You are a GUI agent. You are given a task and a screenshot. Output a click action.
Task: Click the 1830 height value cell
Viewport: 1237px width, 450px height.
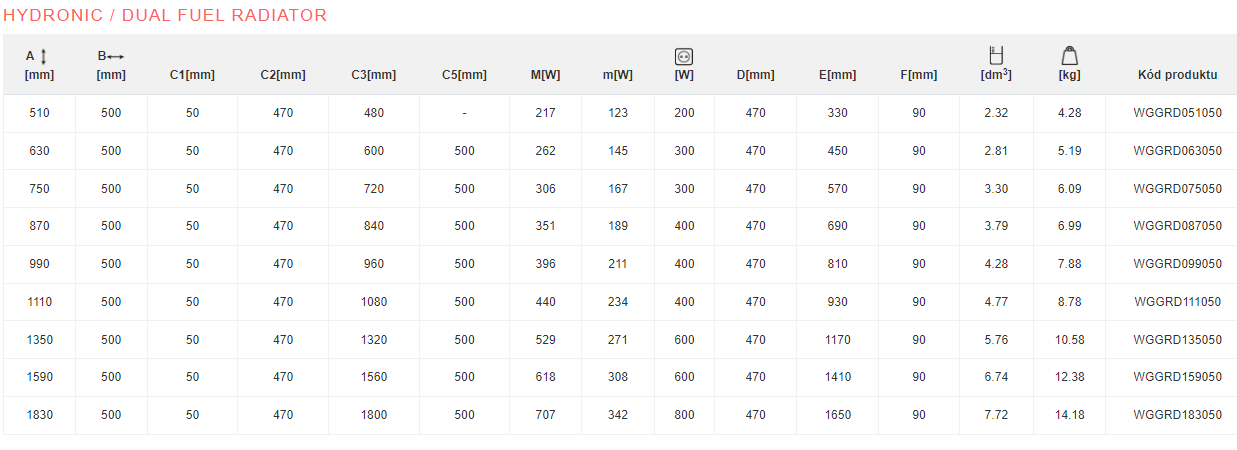pos(39,415)
